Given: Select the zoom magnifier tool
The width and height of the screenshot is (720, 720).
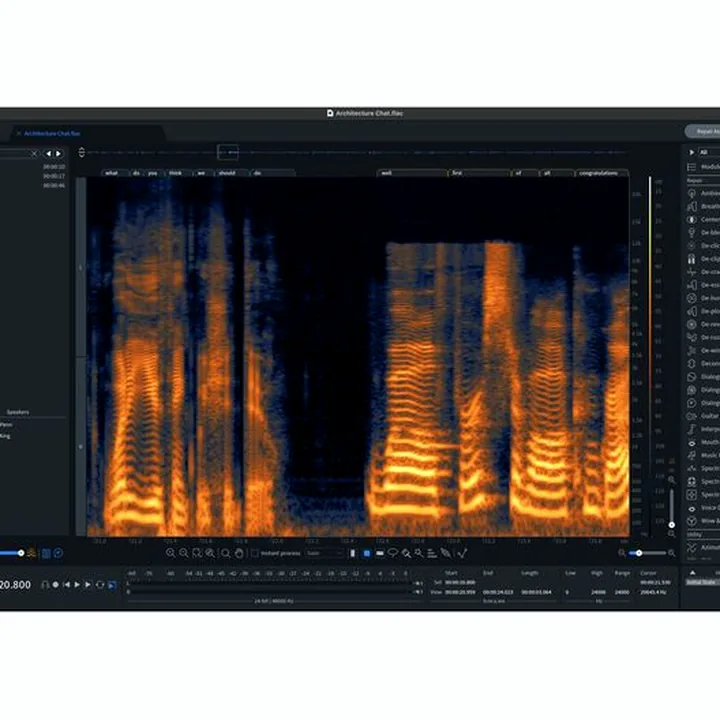Looking at the screenshot, I should 226,553.
